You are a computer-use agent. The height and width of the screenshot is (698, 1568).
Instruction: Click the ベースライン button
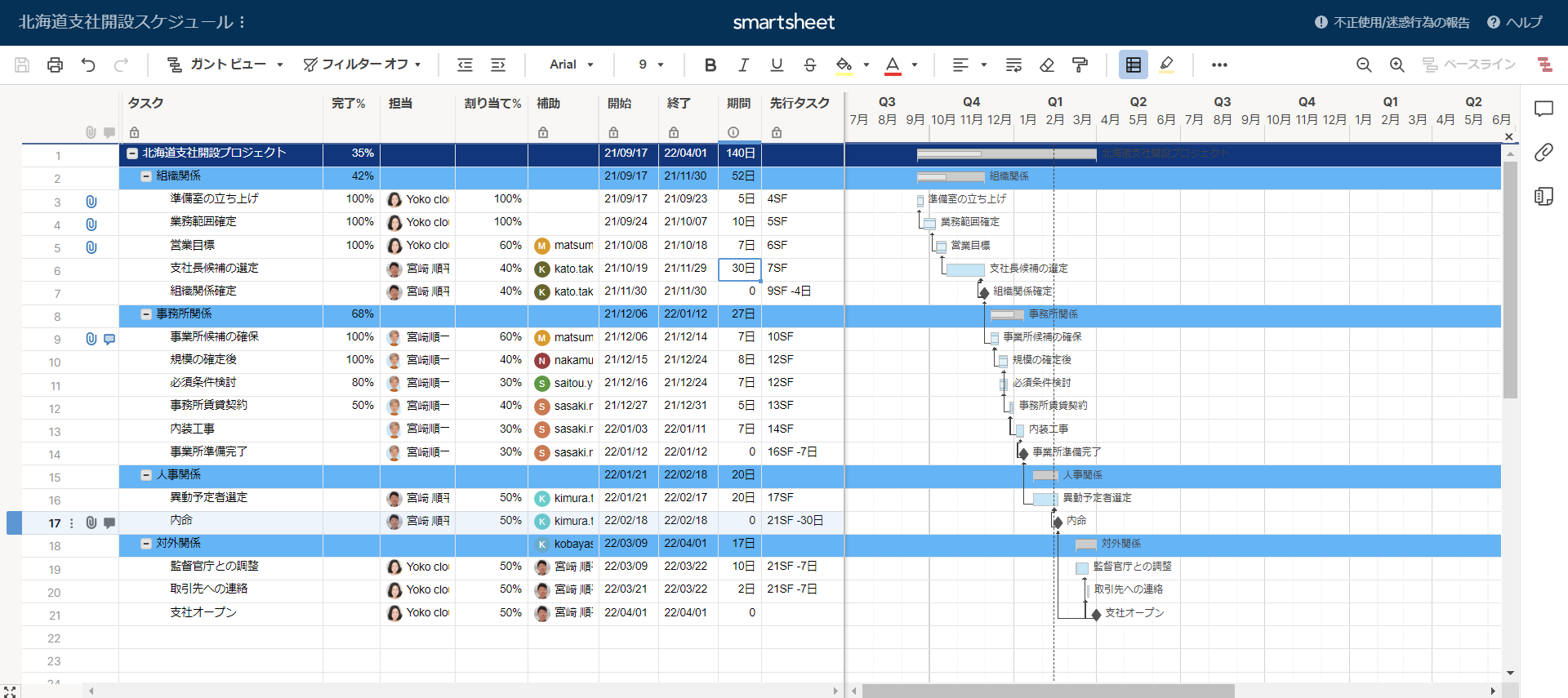[x=1469, y=64]
